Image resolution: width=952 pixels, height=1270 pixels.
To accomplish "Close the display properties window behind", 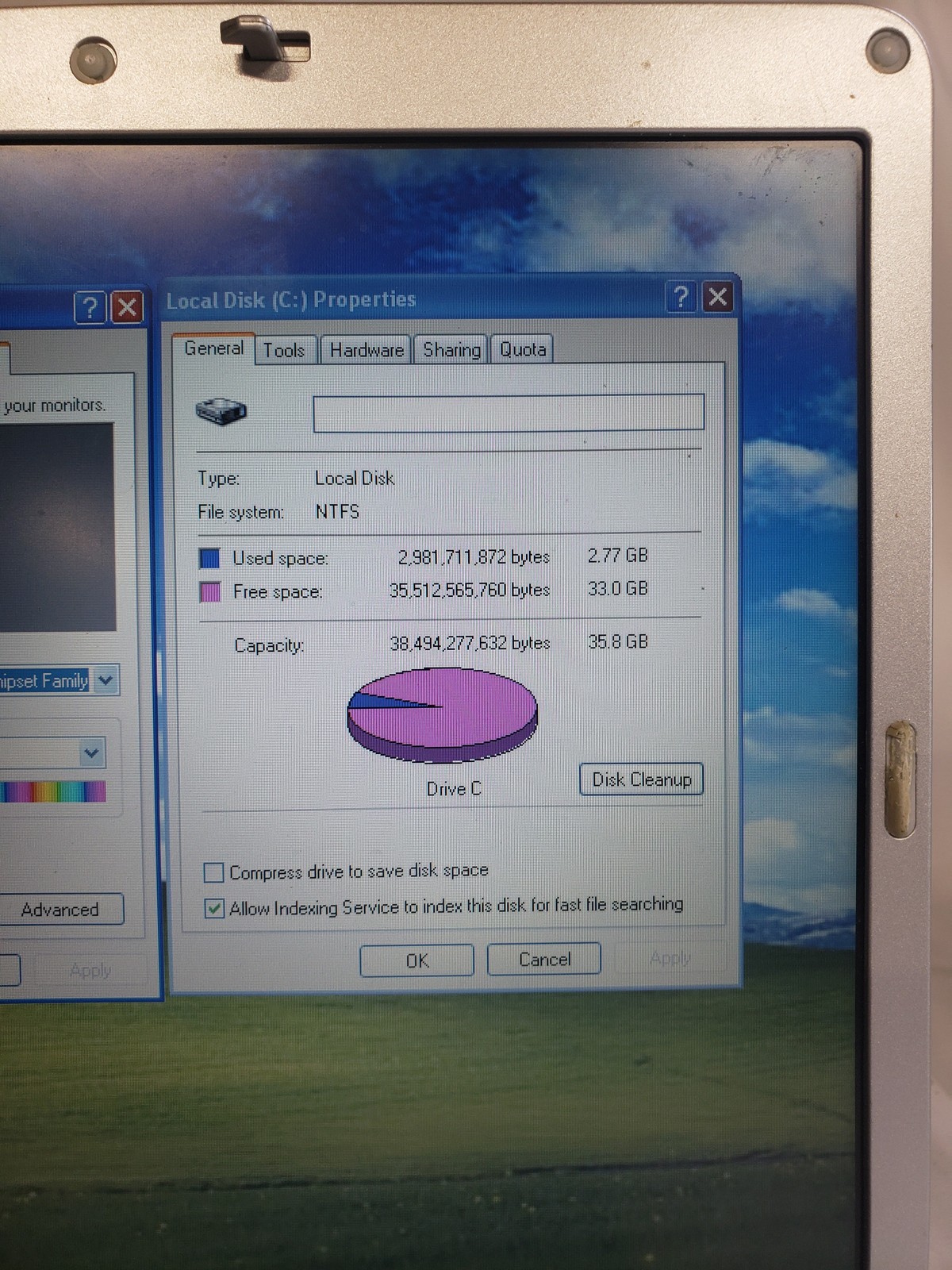I will pyautogui.click(x=127, y=307).
